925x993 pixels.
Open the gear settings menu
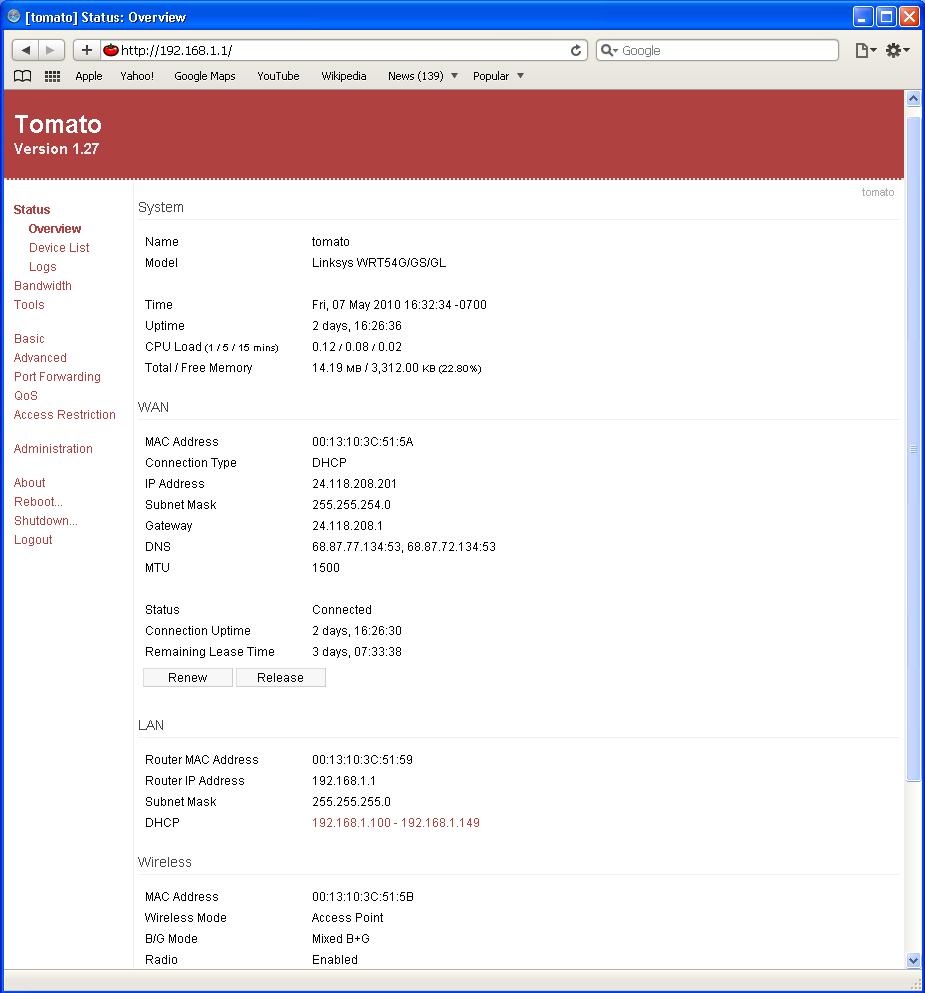click(x=897, y=50)
